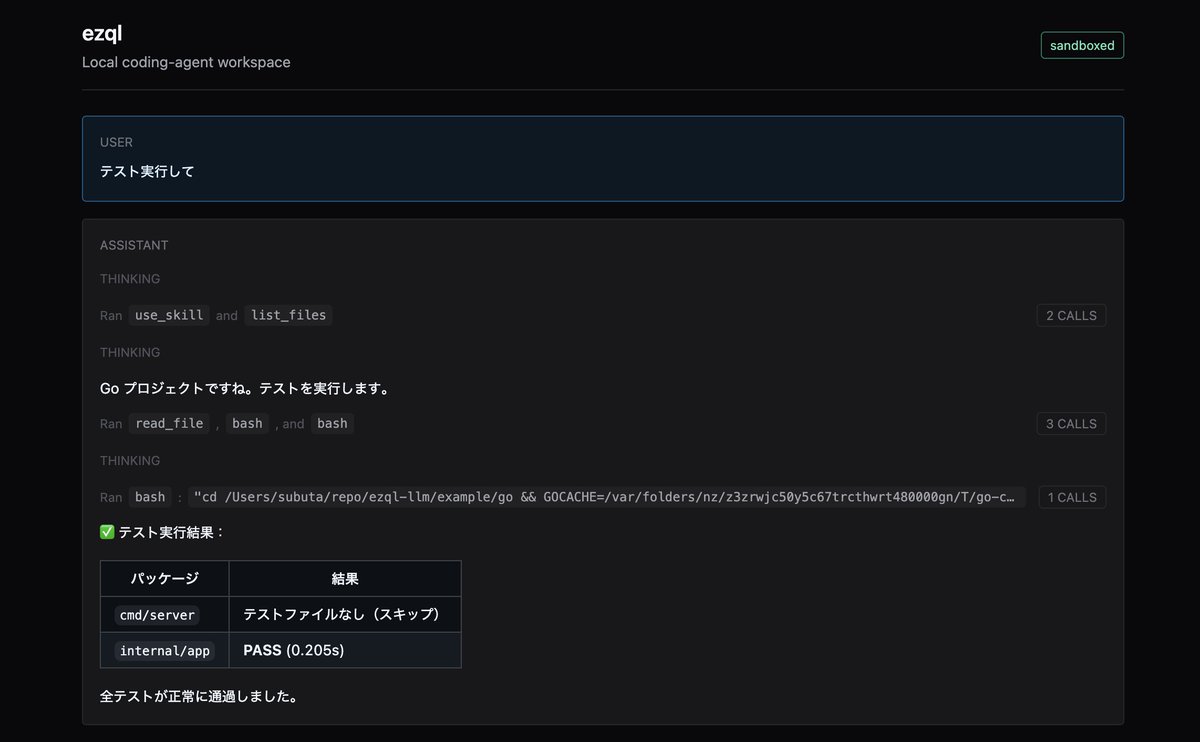Screen dimensions: 1200x742
Task: Click the ezql workspace title
Action: click(102, 32)
